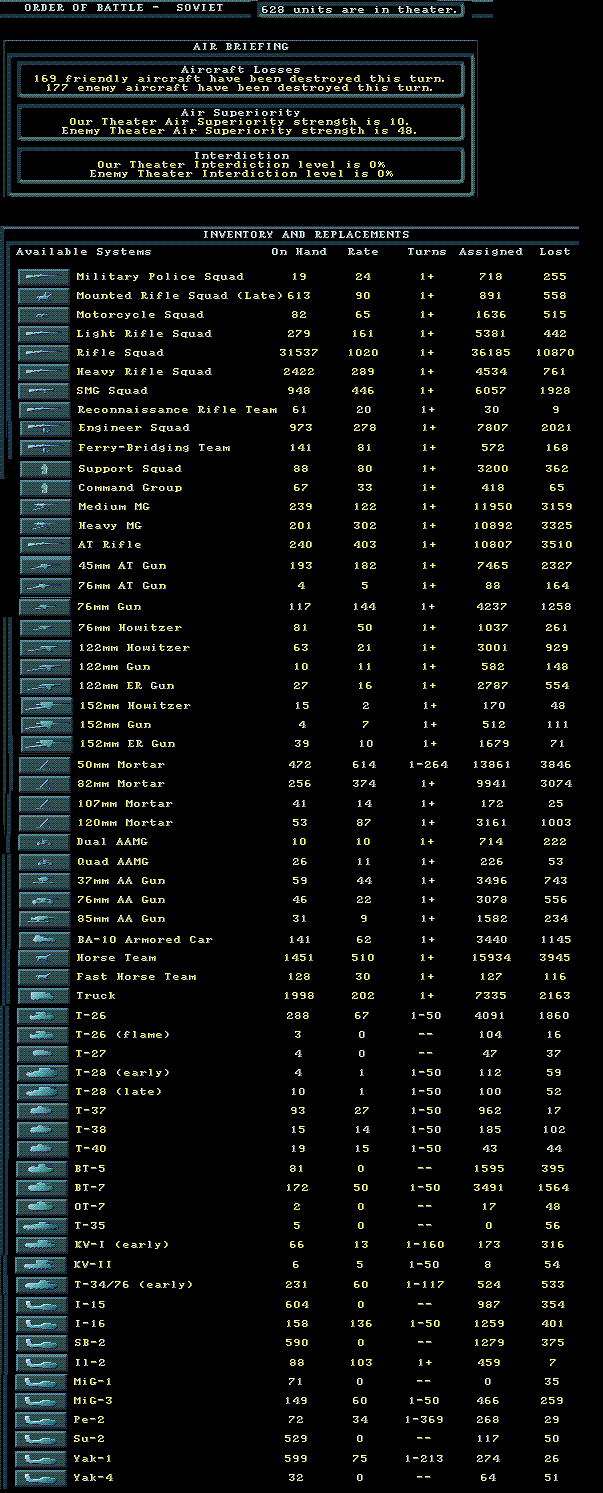Viewport: 603px width, 1493px height.
Task: Select the Il-2 aircraft icon
Action: 44,1363
